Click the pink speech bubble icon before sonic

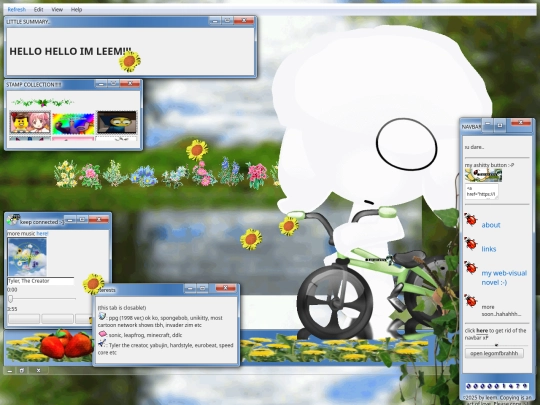103,334
